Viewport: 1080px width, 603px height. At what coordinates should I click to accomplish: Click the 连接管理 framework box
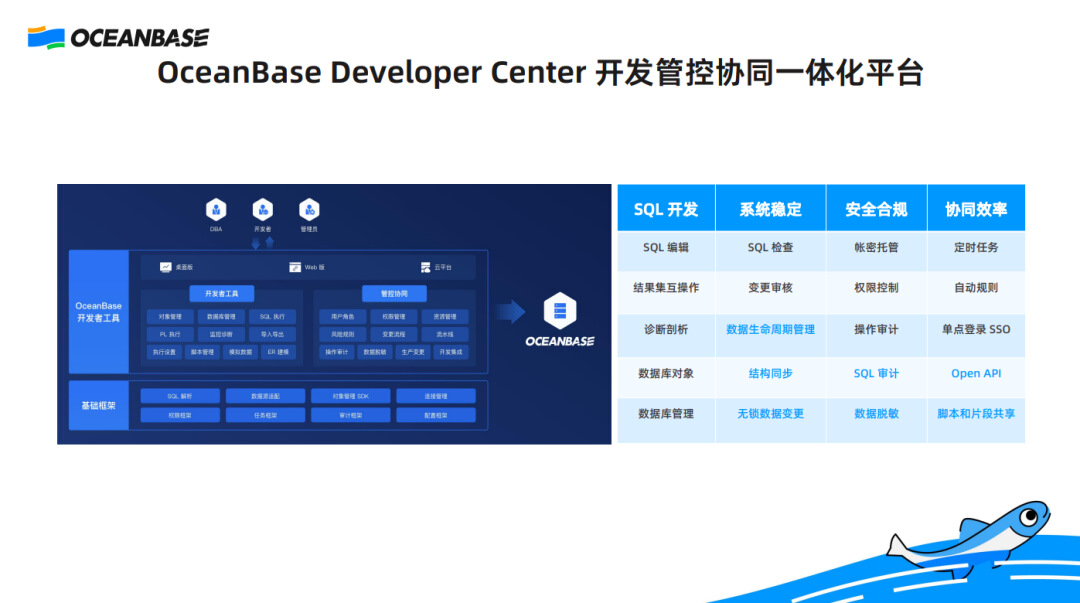point(436,396)
